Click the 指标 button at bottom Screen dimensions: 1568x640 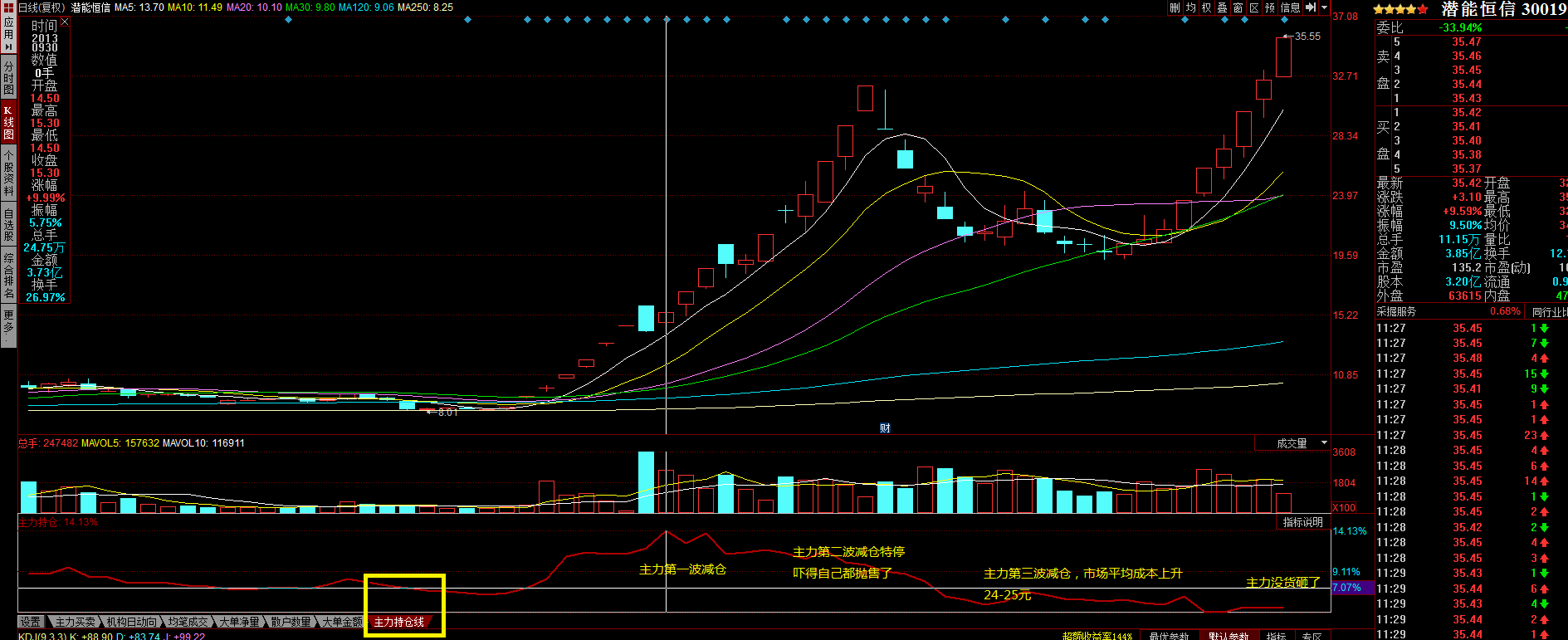click(x=1276, y=636)
